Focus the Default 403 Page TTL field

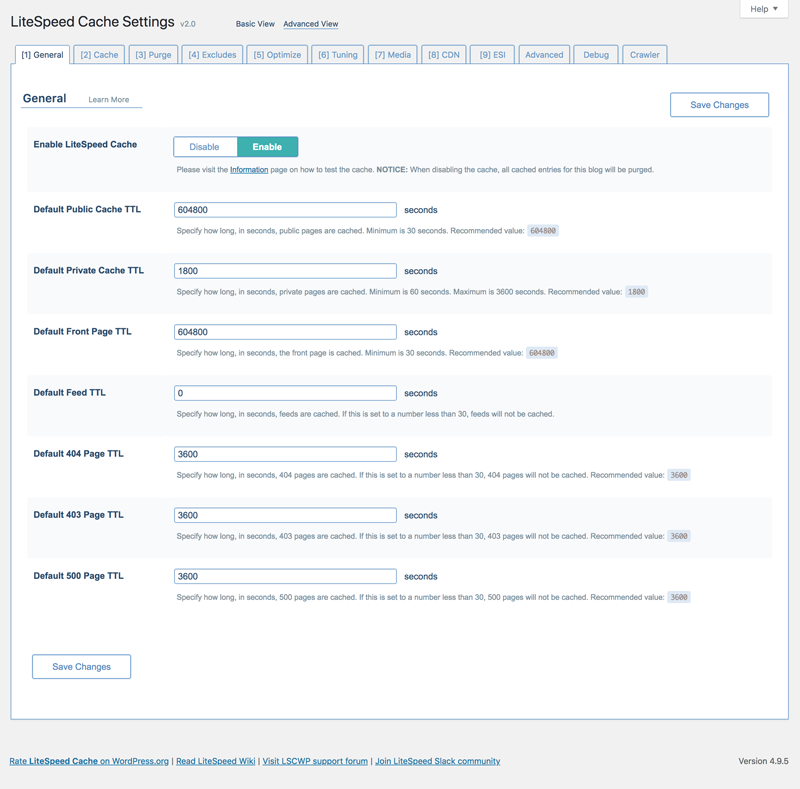tap(285, 515)
